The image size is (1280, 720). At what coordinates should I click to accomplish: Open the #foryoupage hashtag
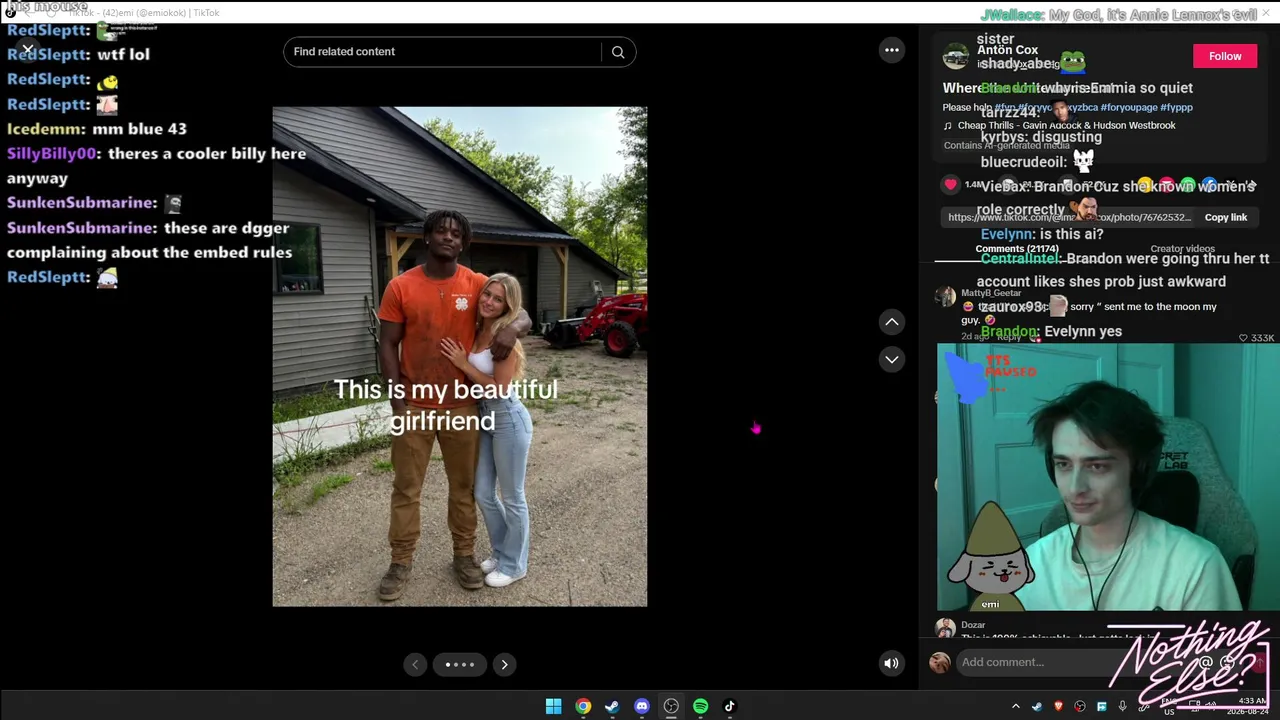(1129, 108)
